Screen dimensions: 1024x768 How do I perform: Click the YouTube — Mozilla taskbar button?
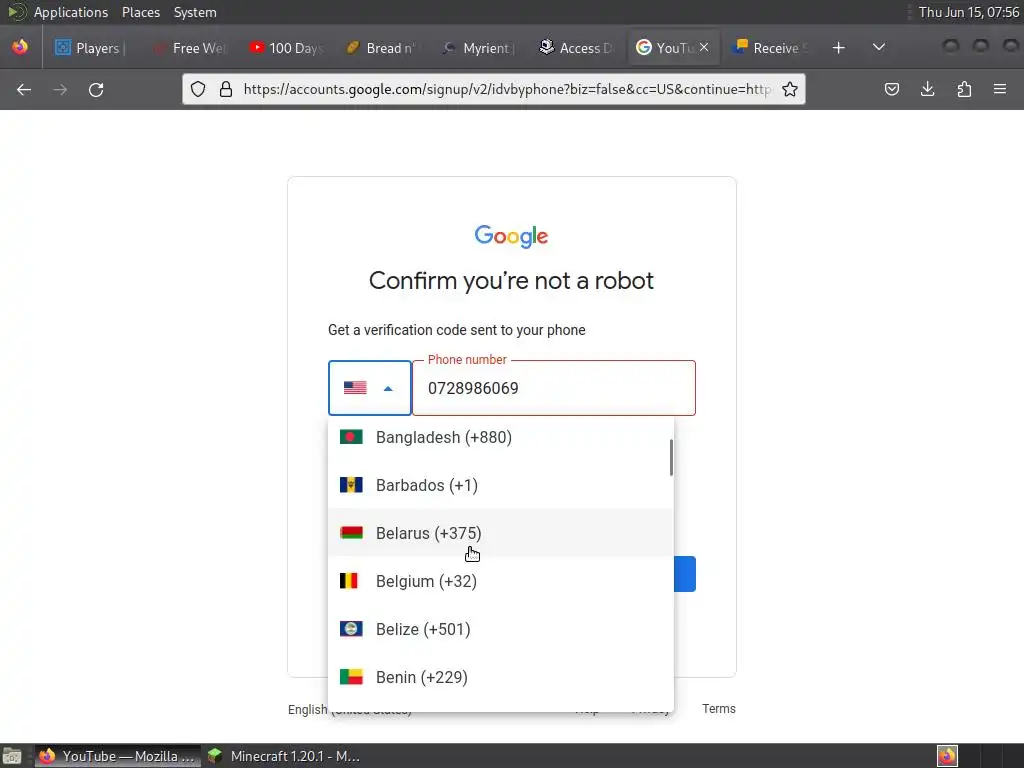[118, 756]
